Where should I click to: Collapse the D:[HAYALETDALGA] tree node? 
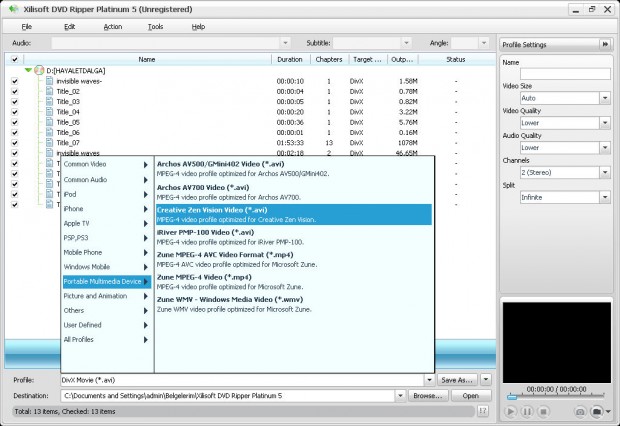click(x=28, y=70)
